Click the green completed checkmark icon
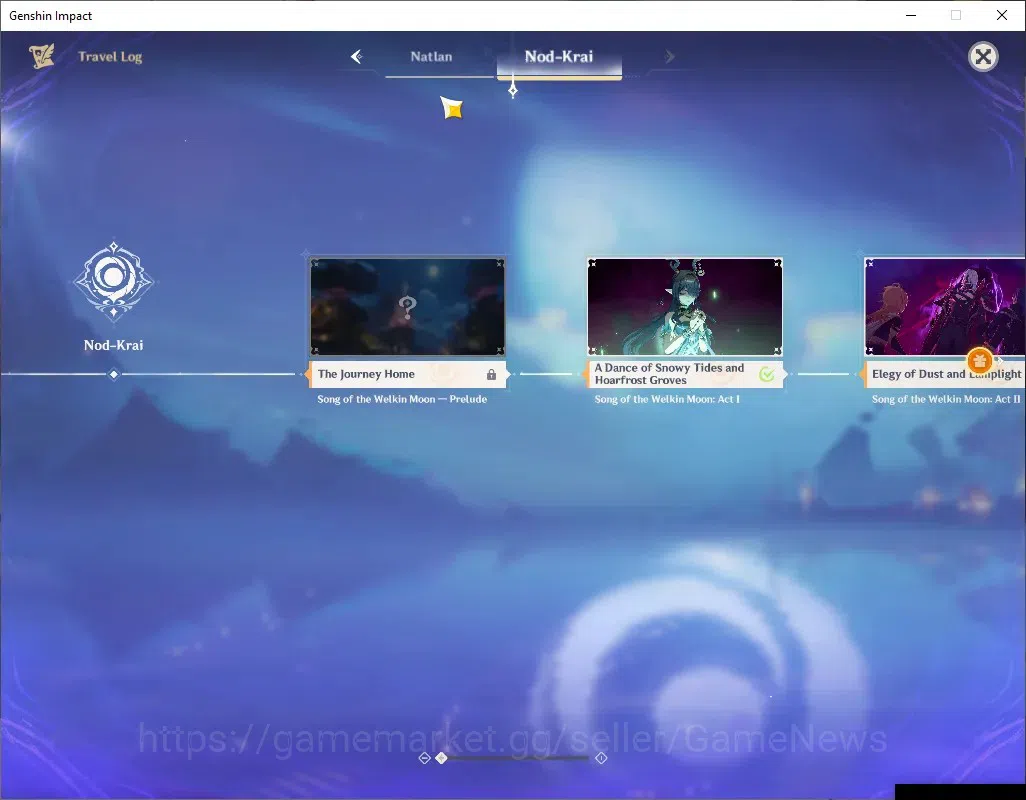The width and height of the screenshot is (1026, 800). pos(767,374)
